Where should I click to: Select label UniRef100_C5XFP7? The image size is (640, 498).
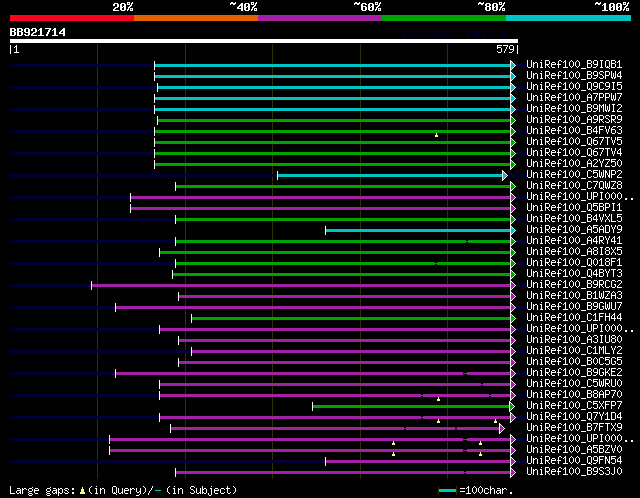point(574,406)
